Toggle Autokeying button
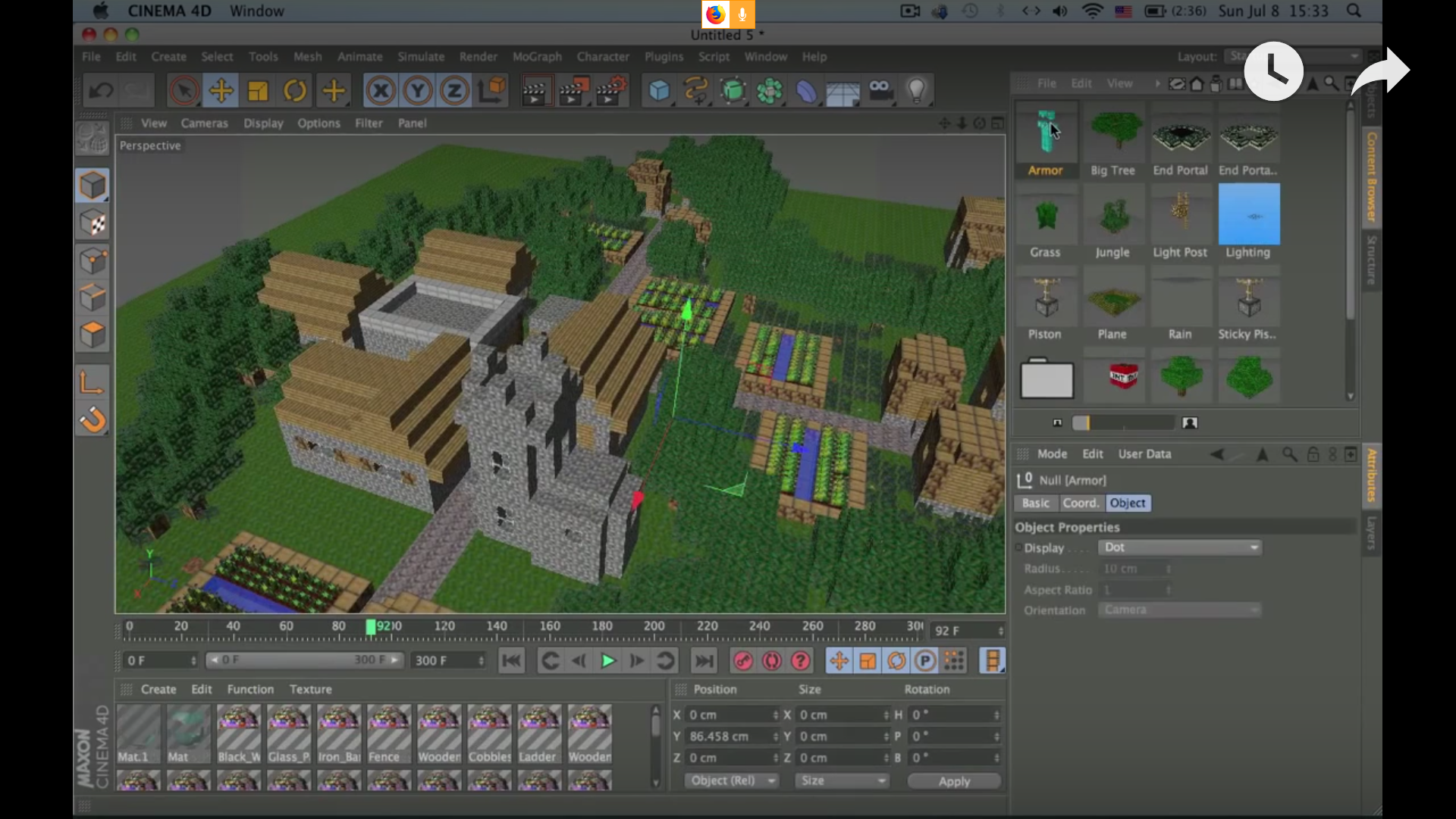Image resolution: width=1456 pixels, height=819 pixels. tap(772, 661)
